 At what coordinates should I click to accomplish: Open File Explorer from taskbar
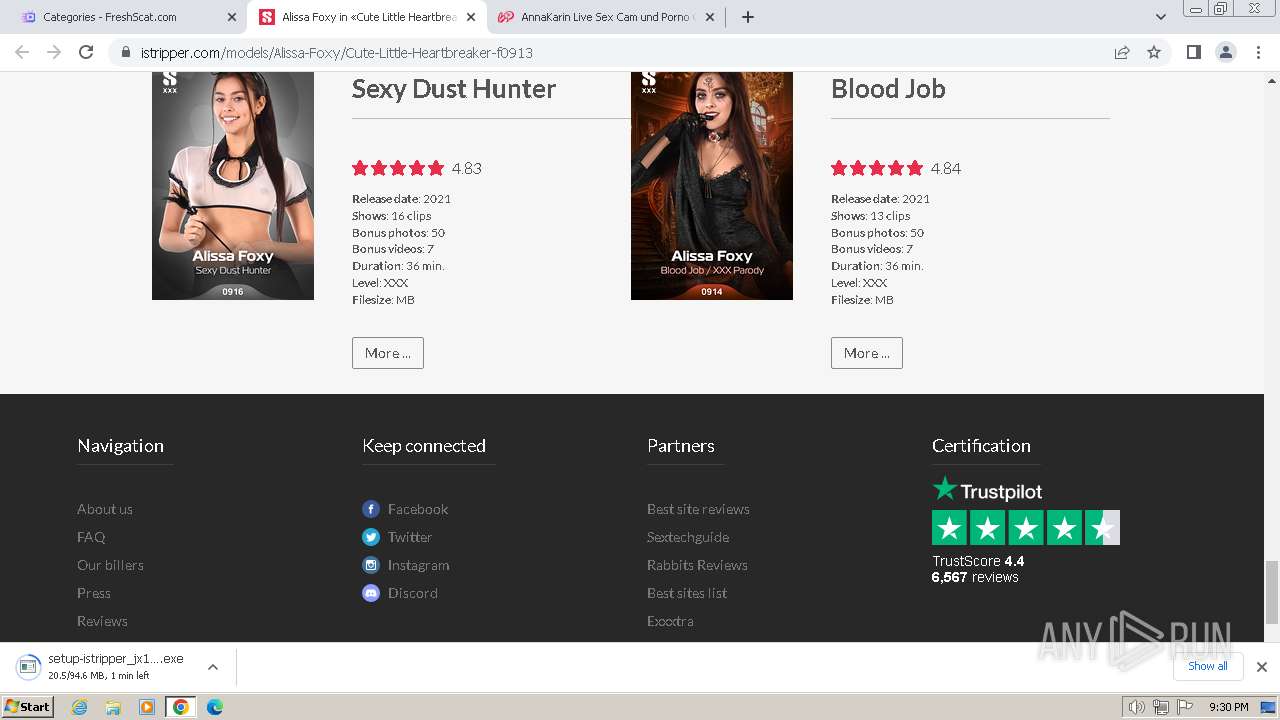(x=113, y=707)
